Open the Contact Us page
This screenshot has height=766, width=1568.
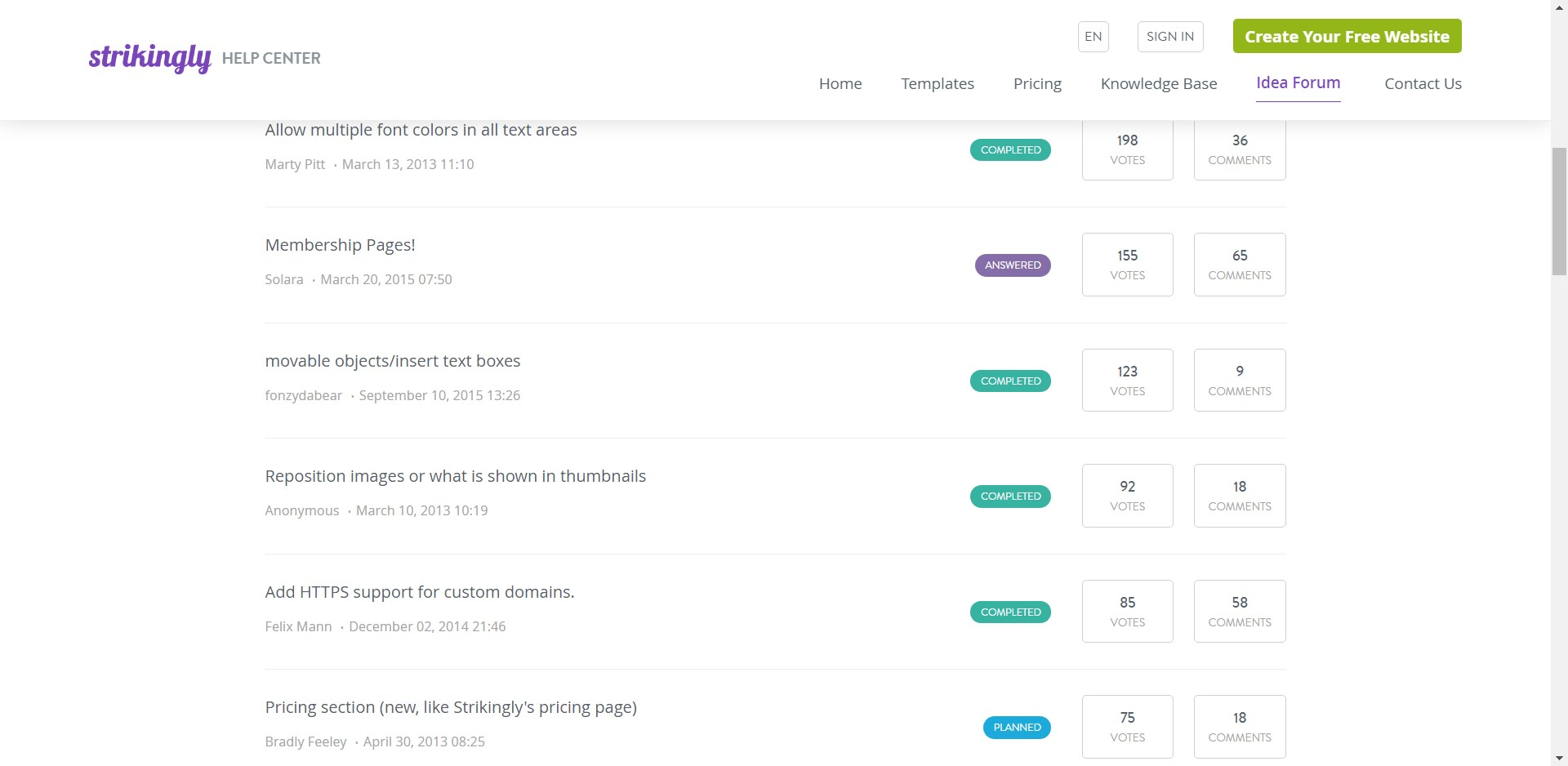point(1423,83)
